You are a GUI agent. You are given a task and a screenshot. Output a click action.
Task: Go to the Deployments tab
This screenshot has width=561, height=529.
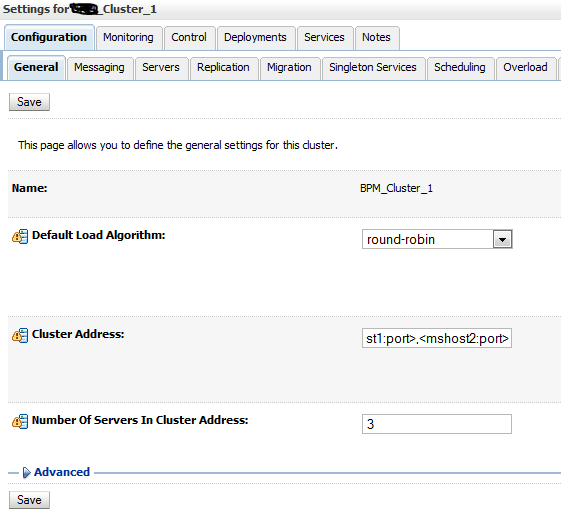tap(256, 38)
